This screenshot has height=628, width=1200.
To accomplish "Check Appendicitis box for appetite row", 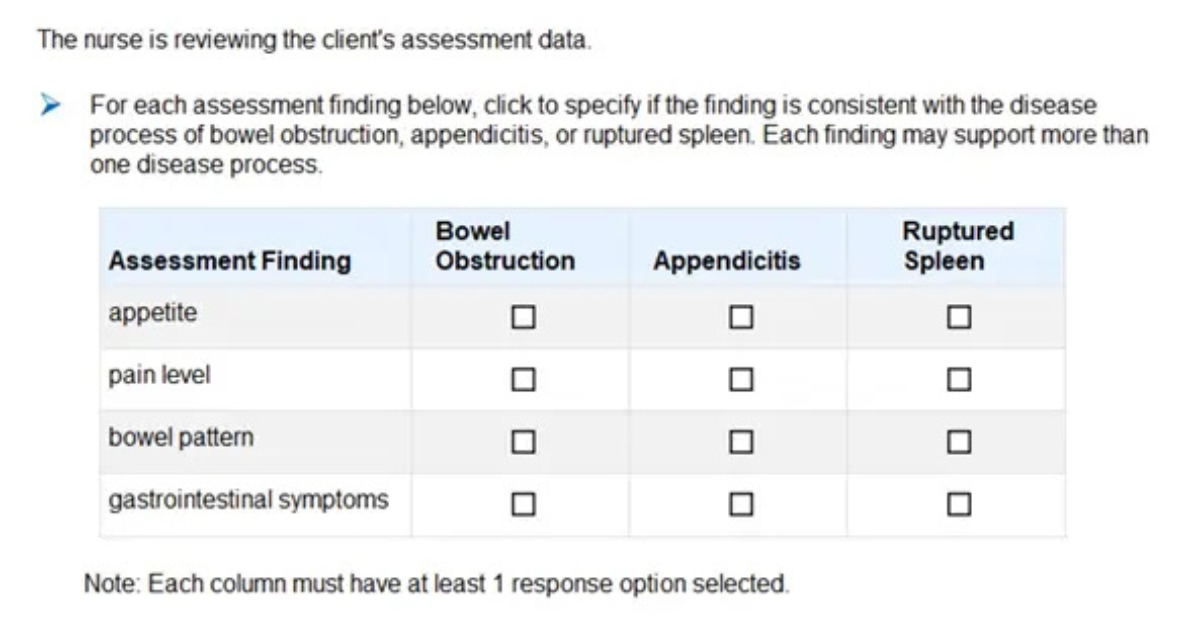I will pyautogui.click(x=740, y=318).
